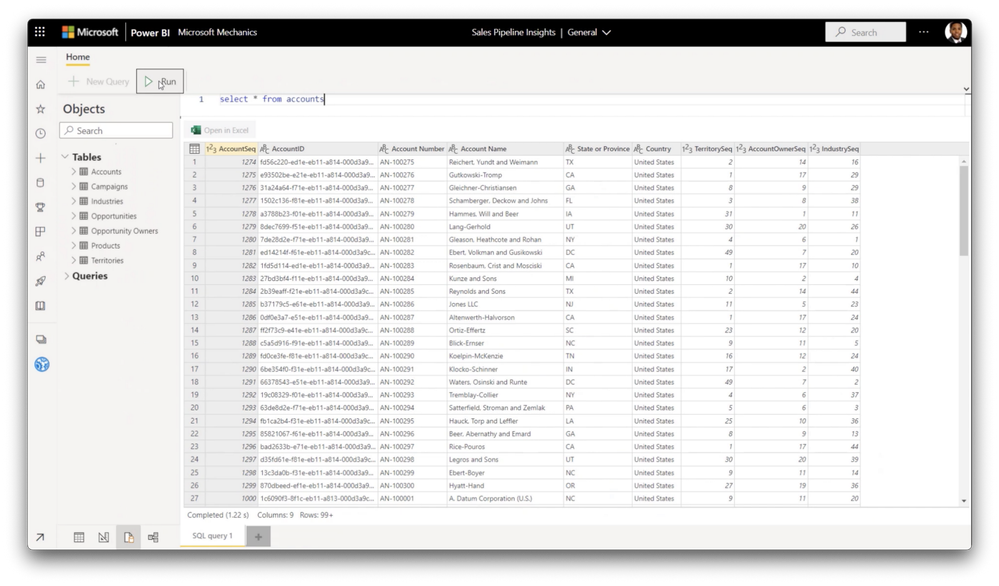This screenshot has height=586, width=999.
Task: Click Open in Excel button
Action: (x=220, y=130)
